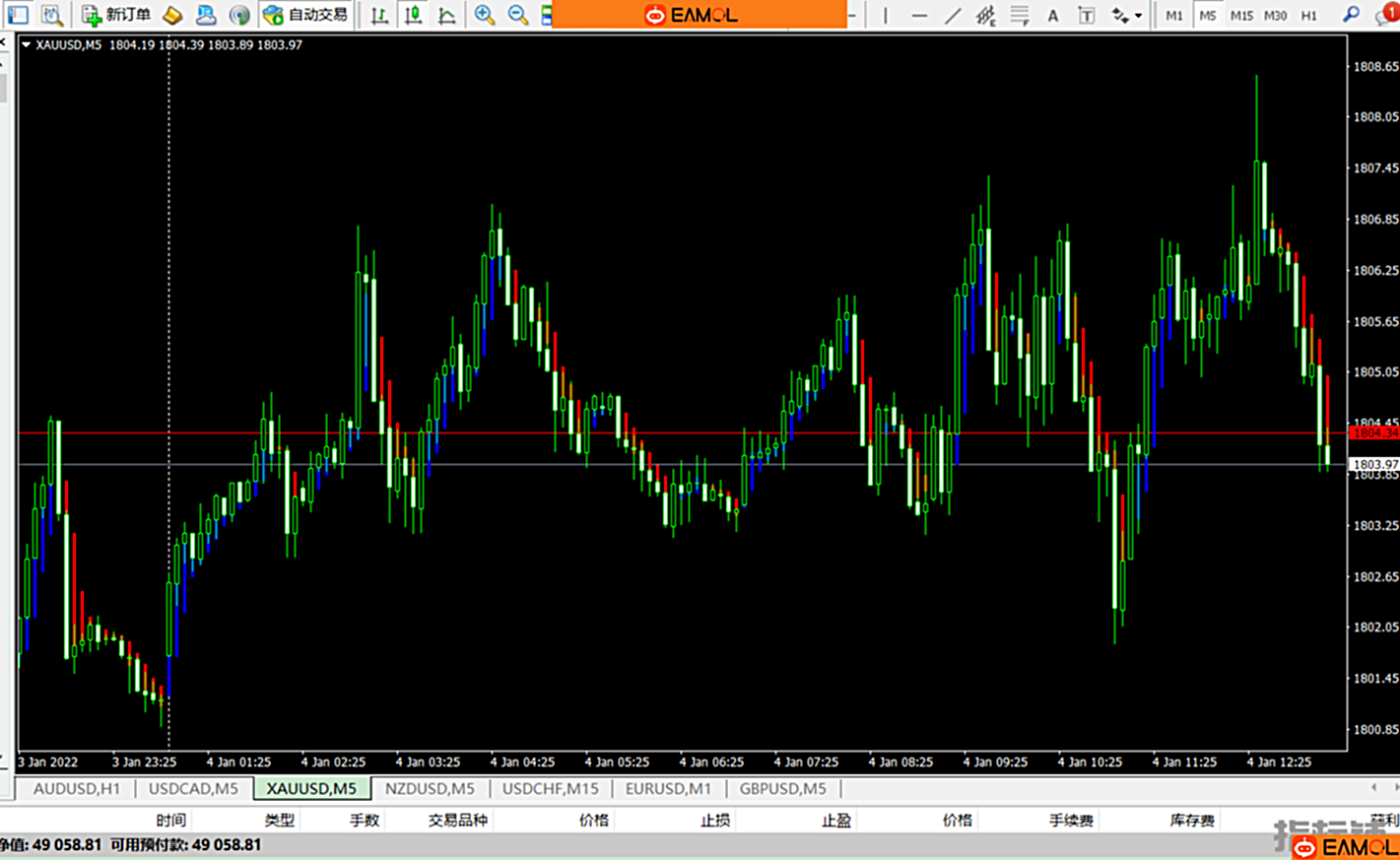Select the trendline drawing tool
The height and width of the screenshot is (860, 1400).
[x=952, y=15]
